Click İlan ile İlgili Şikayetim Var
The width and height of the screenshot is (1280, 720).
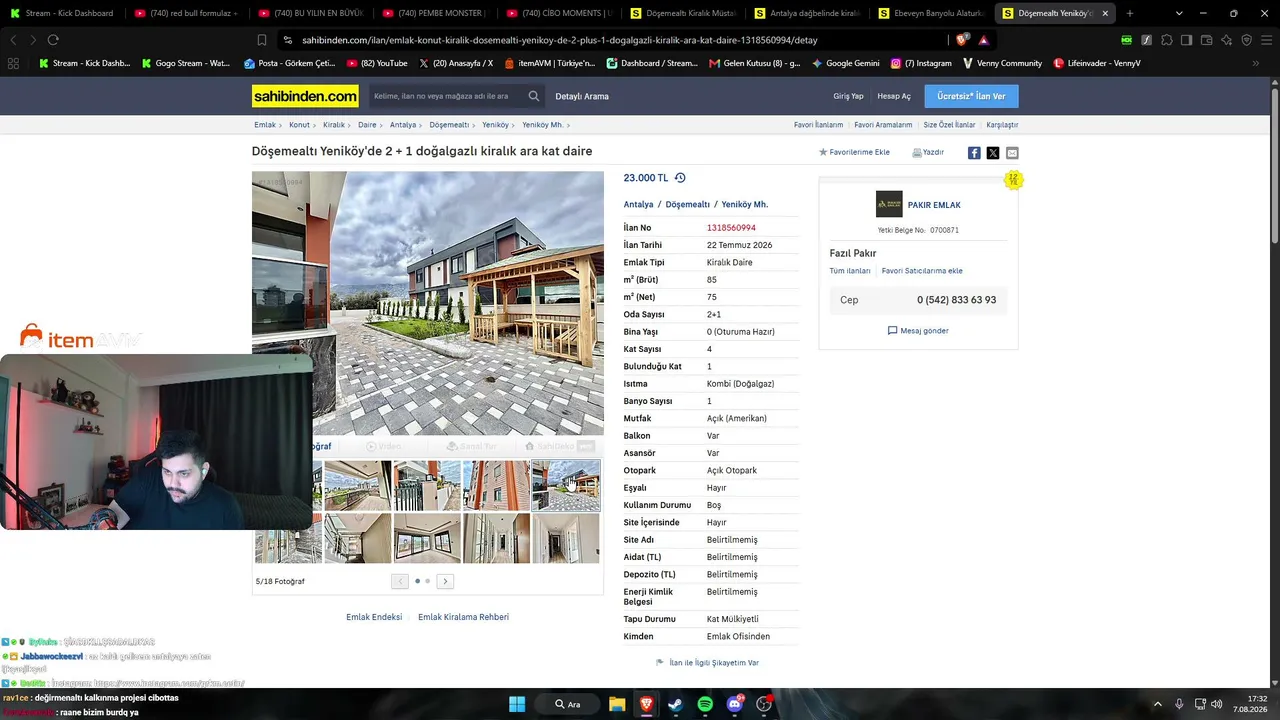click(x=714, y=662)
